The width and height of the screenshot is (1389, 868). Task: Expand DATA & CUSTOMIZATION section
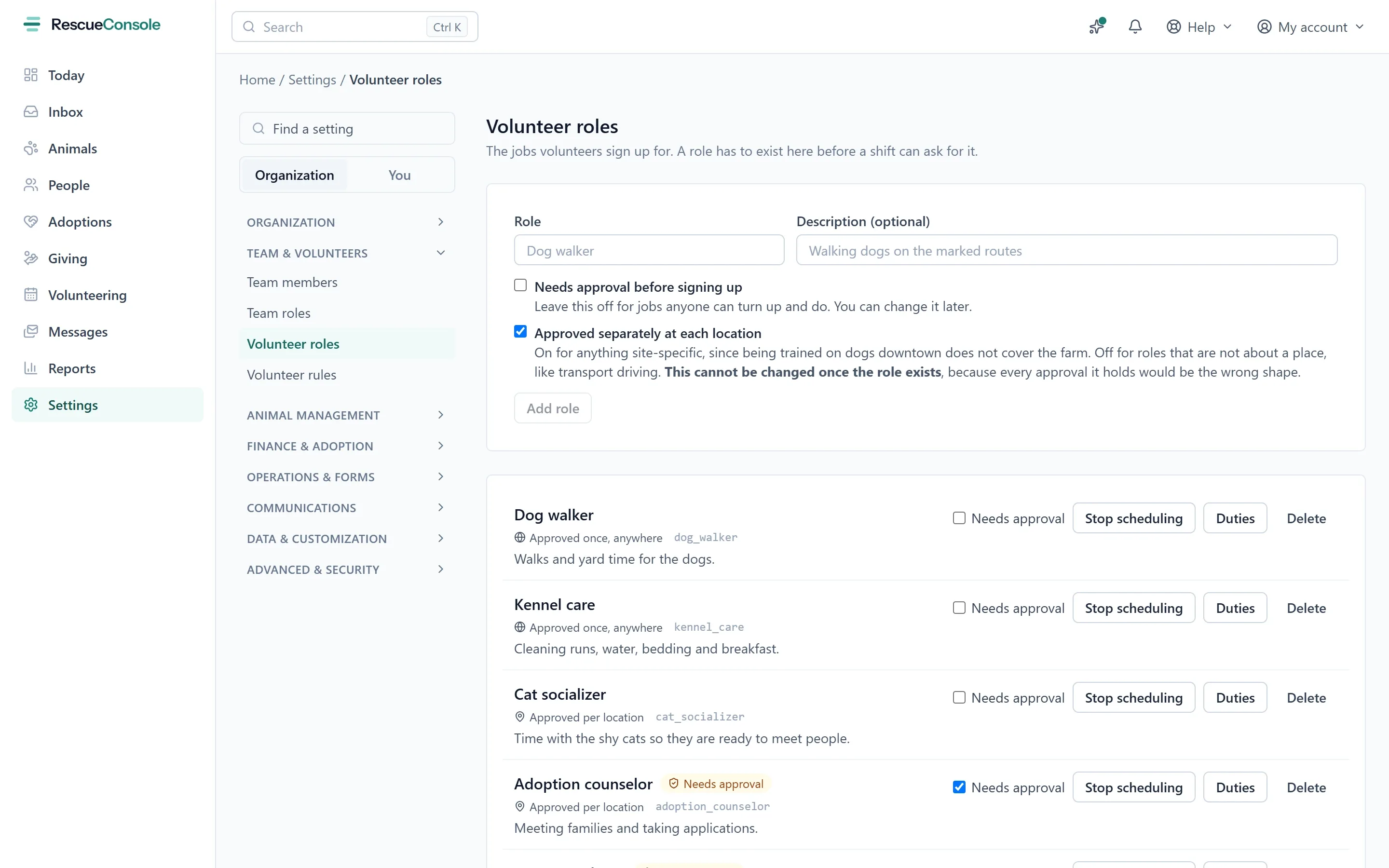click(347, 539)
